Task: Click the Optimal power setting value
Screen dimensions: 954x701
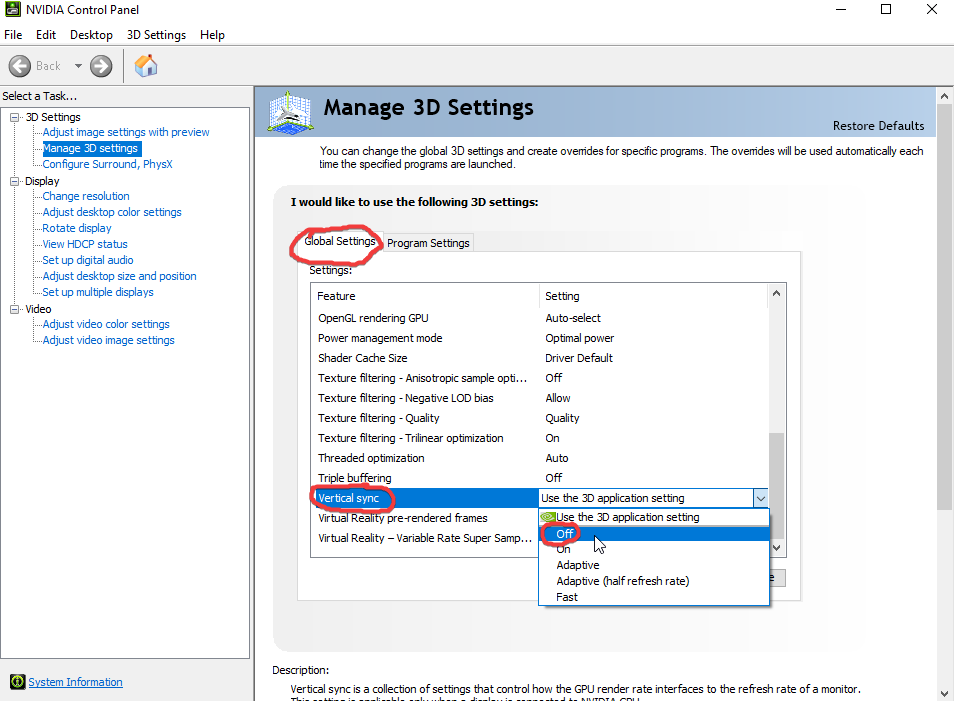Action: 580,338
